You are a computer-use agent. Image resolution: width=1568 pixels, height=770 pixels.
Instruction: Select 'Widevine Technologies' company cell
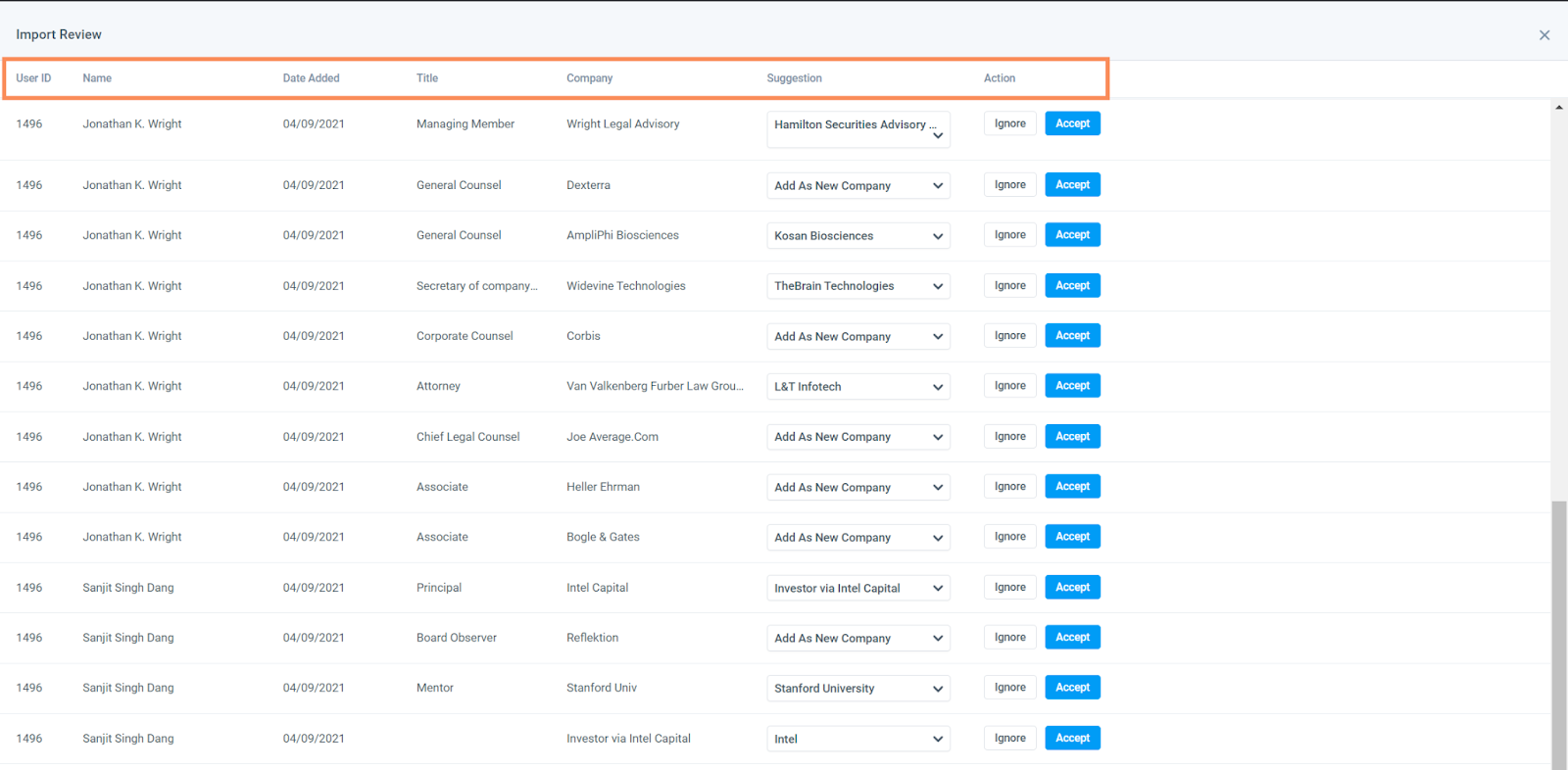pos(626,286)
